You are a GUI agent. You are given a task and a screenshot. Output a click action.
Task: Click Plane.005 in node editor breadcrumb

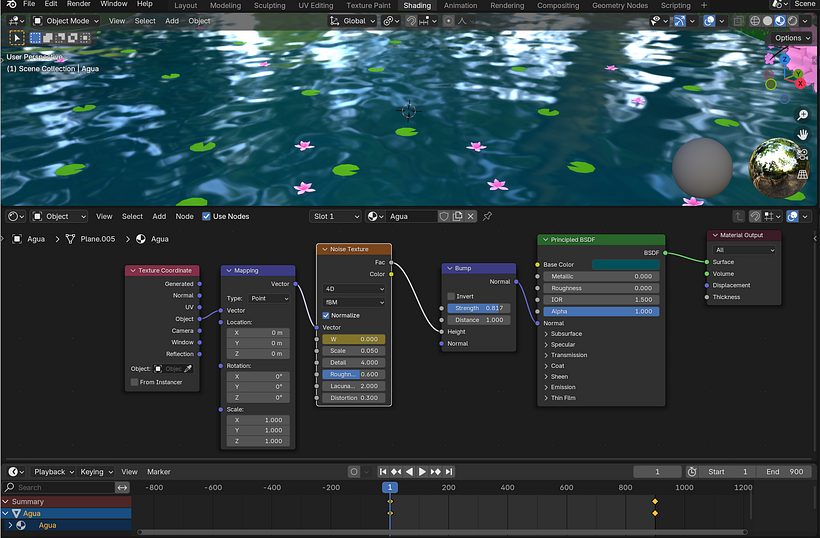[97, 239]
